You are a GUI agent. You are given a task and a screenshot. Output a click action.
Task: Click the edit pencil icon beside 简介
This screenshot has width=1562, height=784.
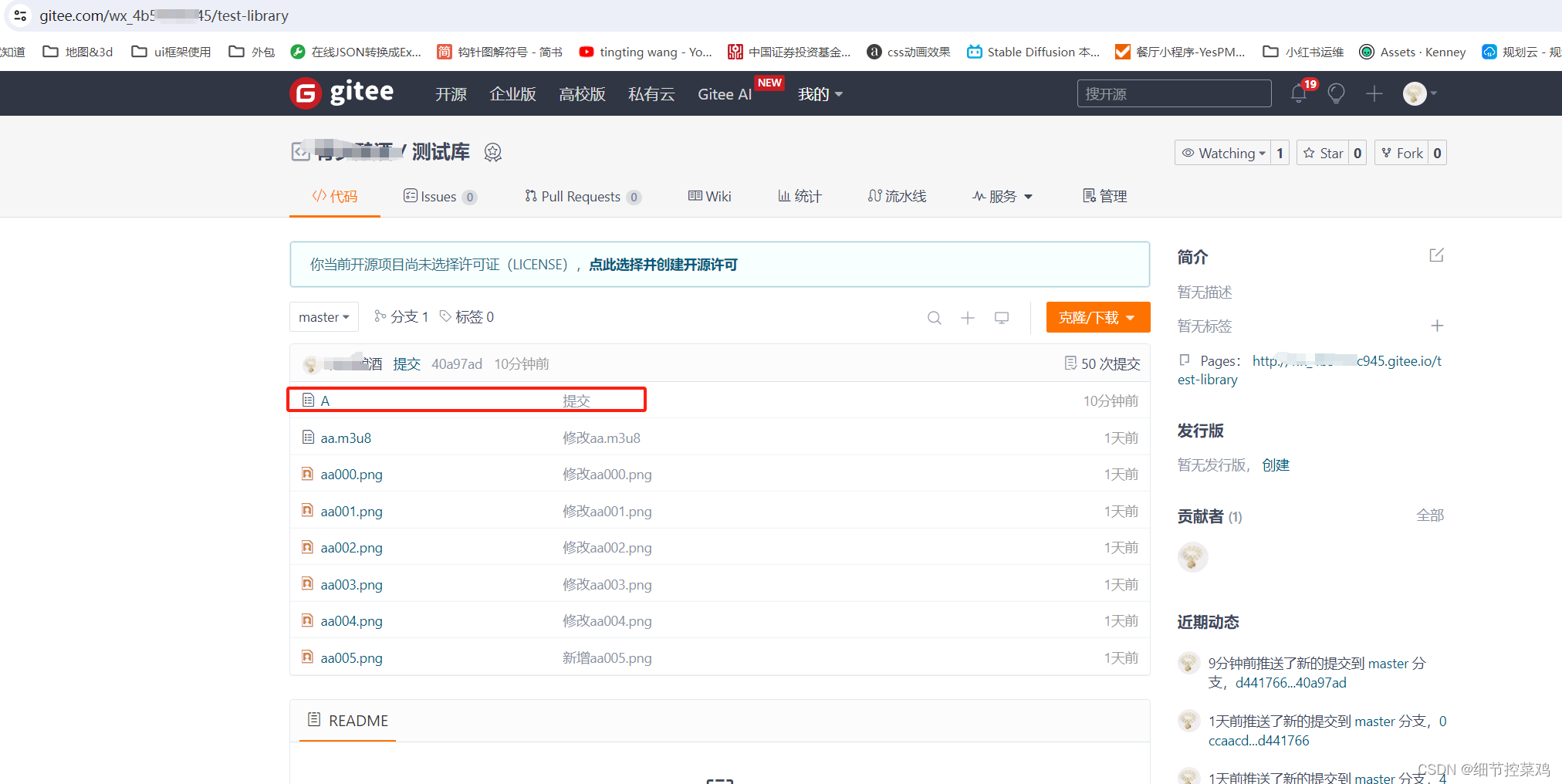click(1436, 255)
